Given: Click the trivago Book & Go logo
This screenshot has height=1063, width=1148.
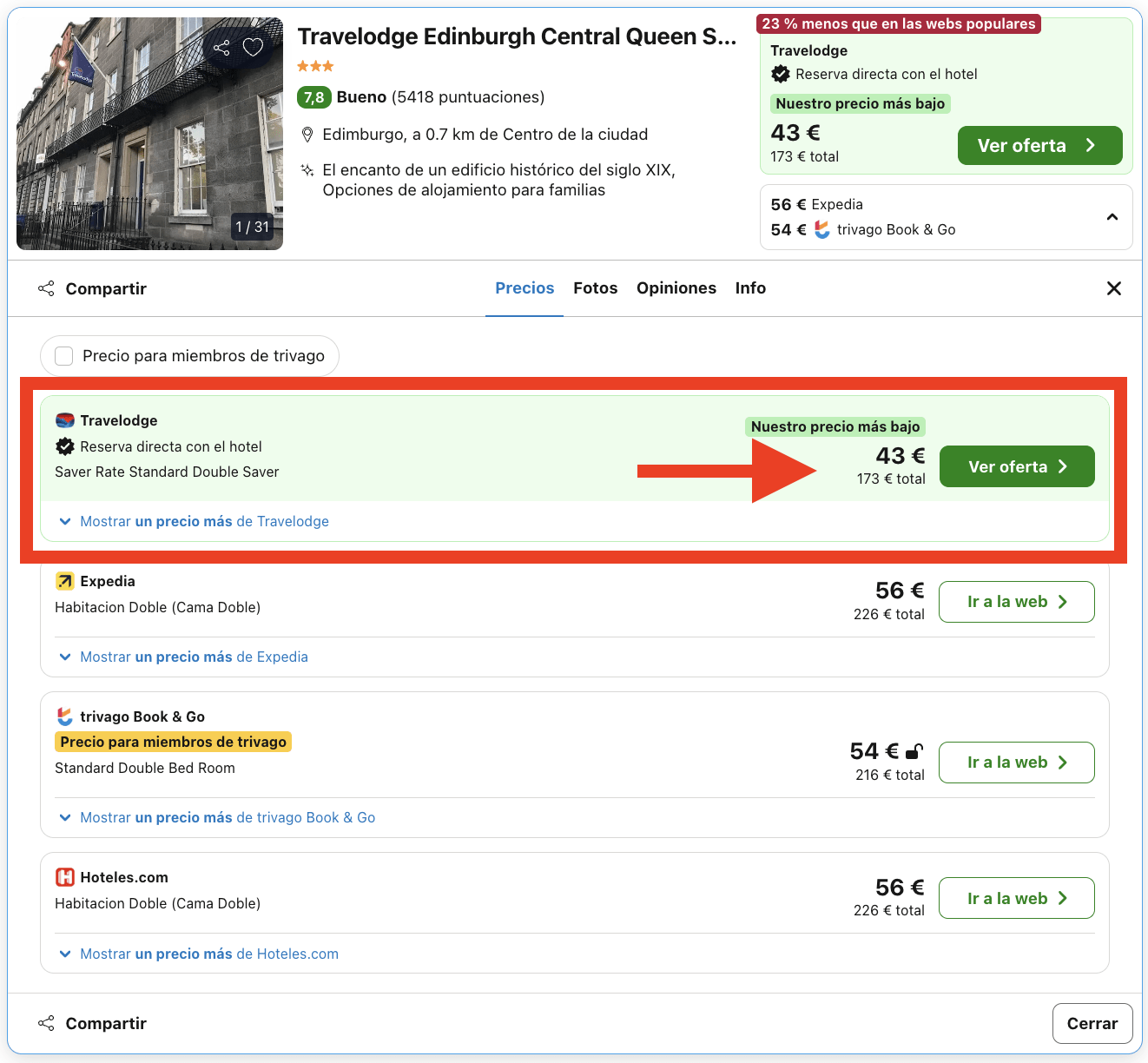Looking at the screenshot, I should [64, 716].
